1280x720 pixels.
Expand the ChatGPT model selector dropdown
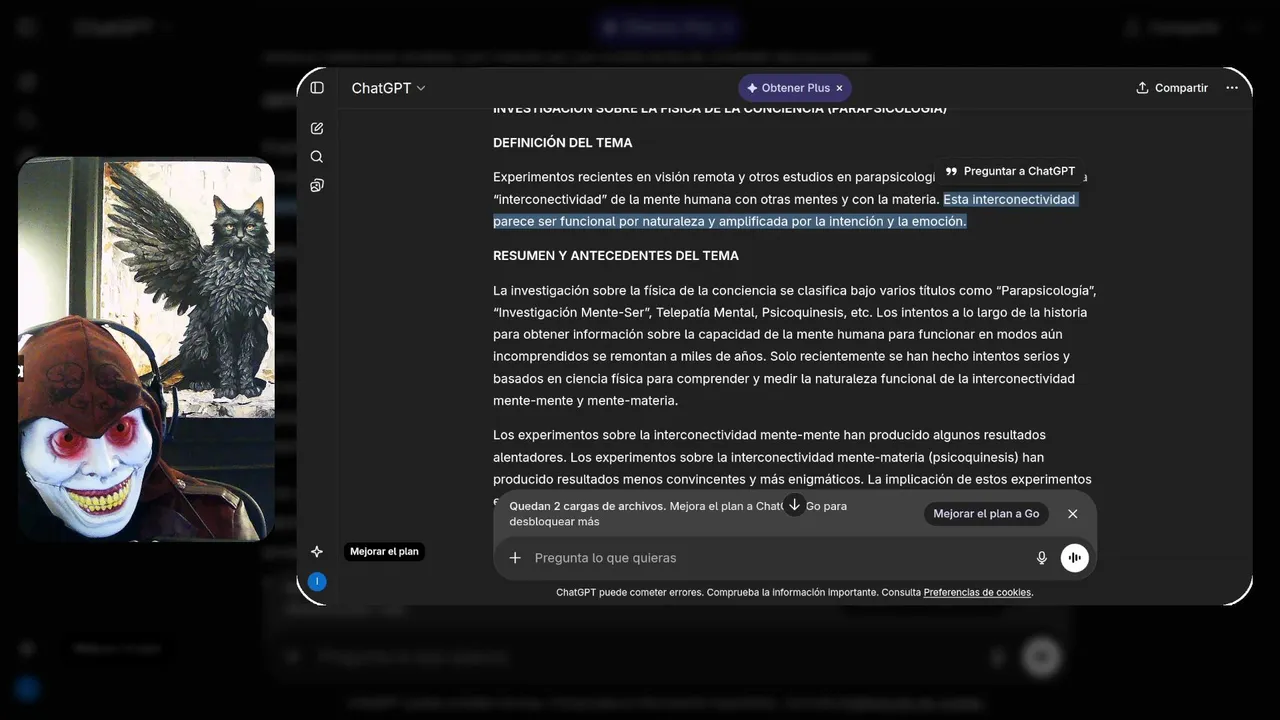coord(388,88)
